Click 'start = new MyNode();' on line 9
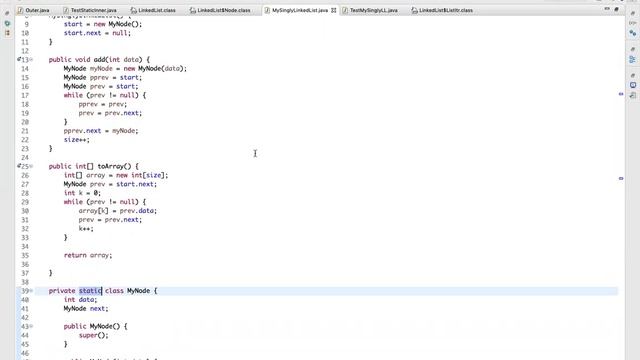The height and width of the screenshot is (360, 640). tap(103, 24)
